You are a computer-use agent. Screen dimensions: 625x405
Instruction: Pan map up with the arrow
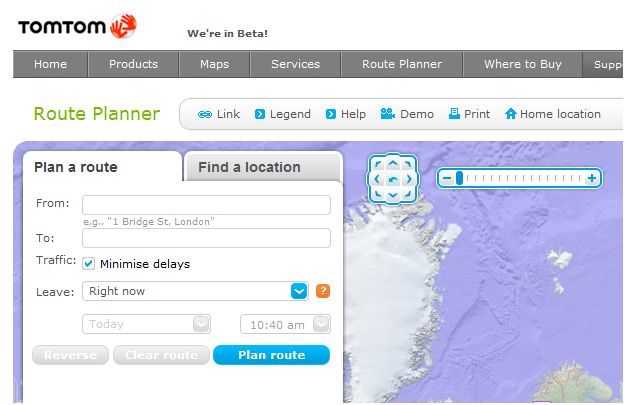coord(393,163)
